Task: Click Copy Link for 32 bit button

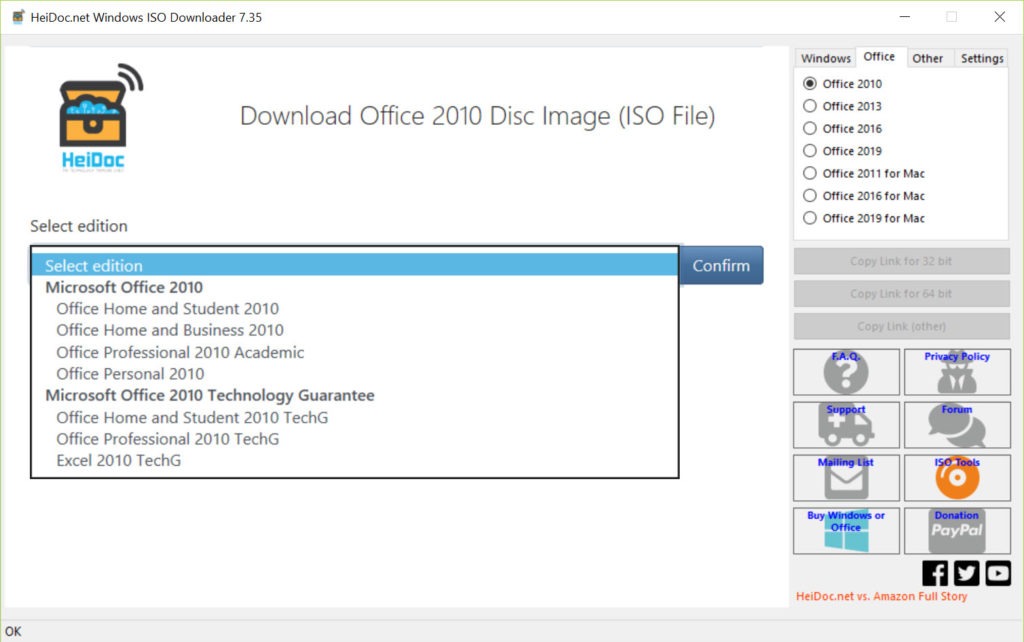Action: (901, 261)
